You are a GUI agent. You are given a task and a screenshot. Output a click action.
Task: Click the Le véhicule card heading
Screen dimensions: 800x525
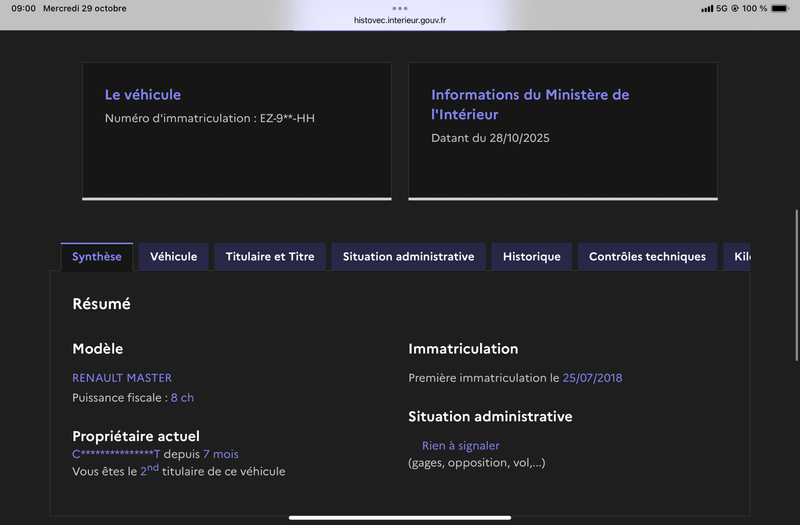point(143,95)
